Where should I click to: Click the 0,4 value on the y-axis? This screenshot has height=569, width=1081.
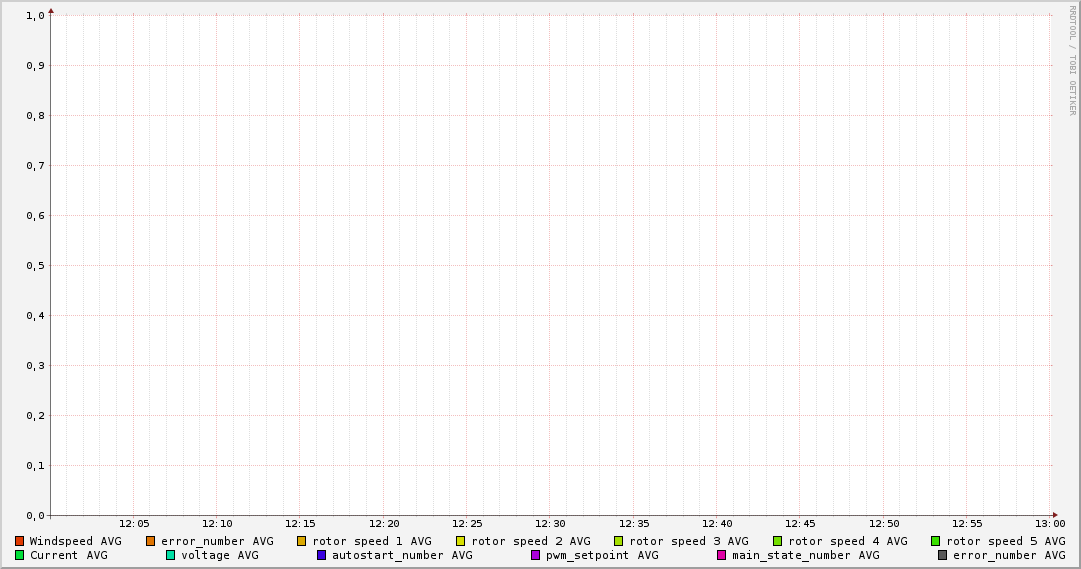(x=35, y=316)
